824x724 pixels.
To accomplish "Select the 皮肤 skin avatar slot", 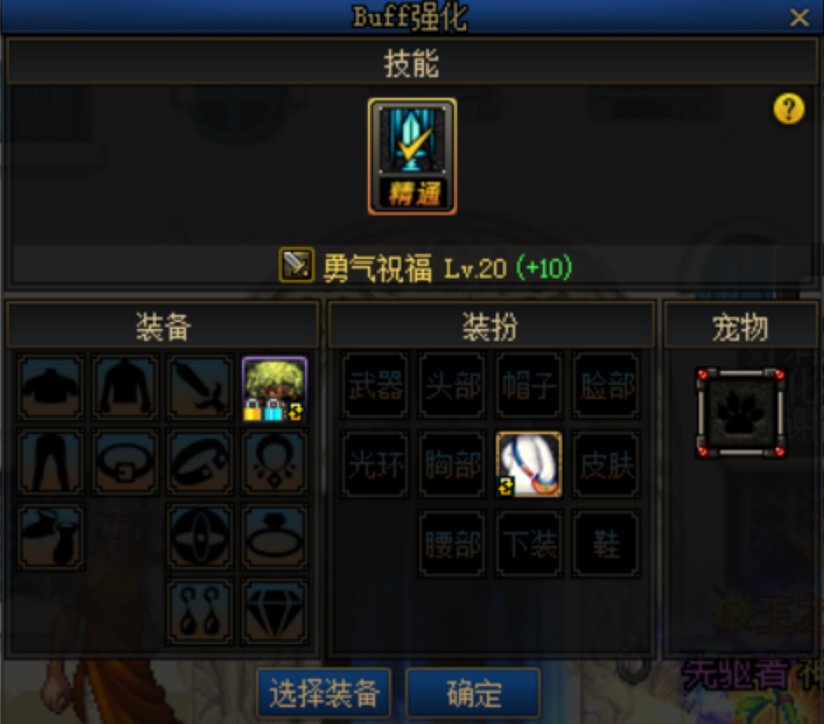I will [606, 464].
